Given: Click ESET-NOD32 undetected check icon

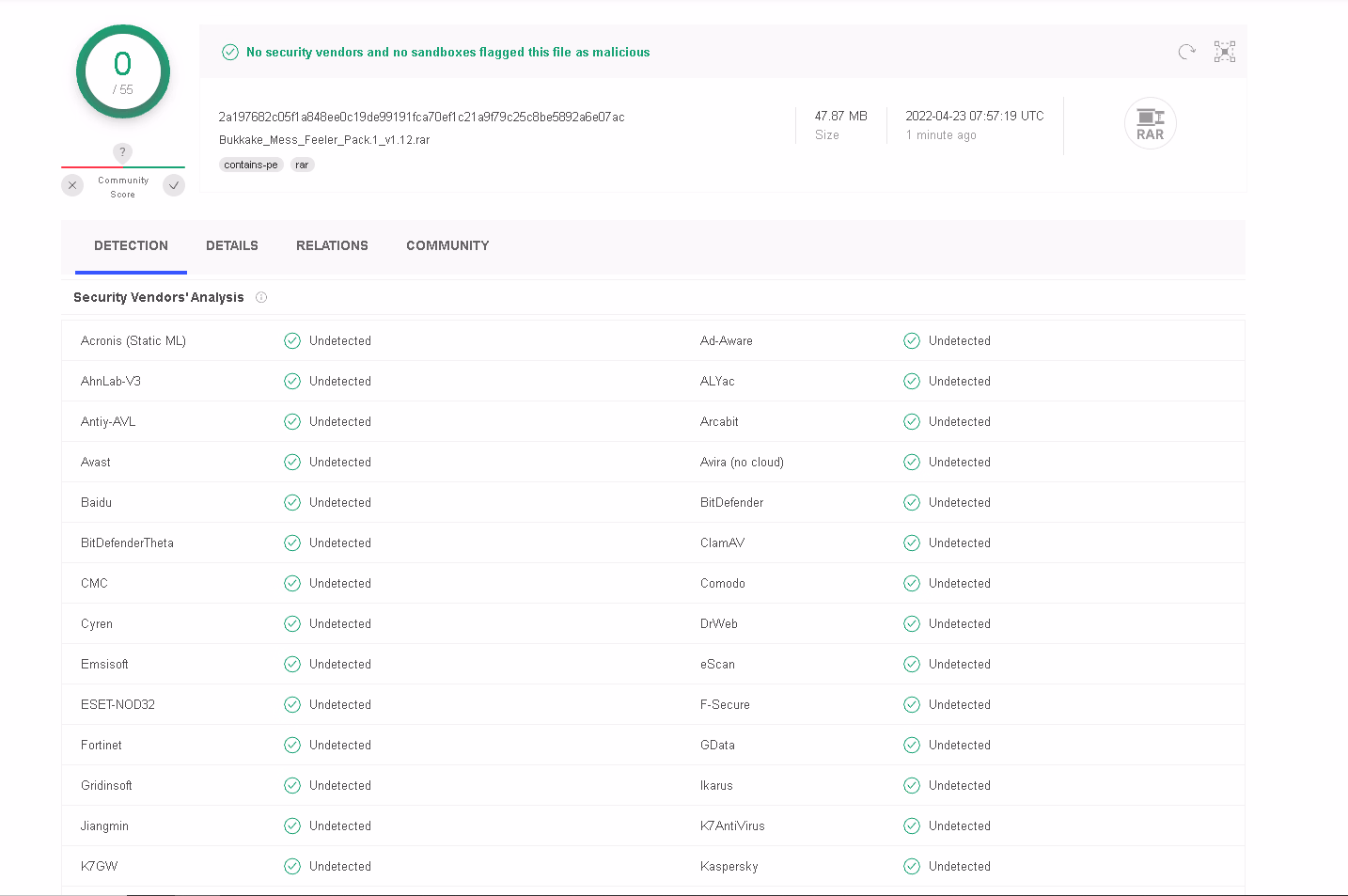Looking at the screenshot, I should pos(292,704).
